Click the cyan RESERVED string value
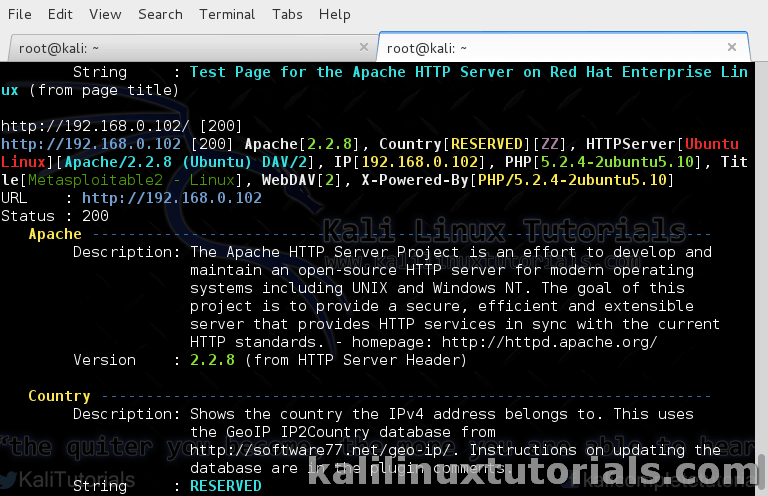This screenshot has width=768, height=496. [225, 486]
